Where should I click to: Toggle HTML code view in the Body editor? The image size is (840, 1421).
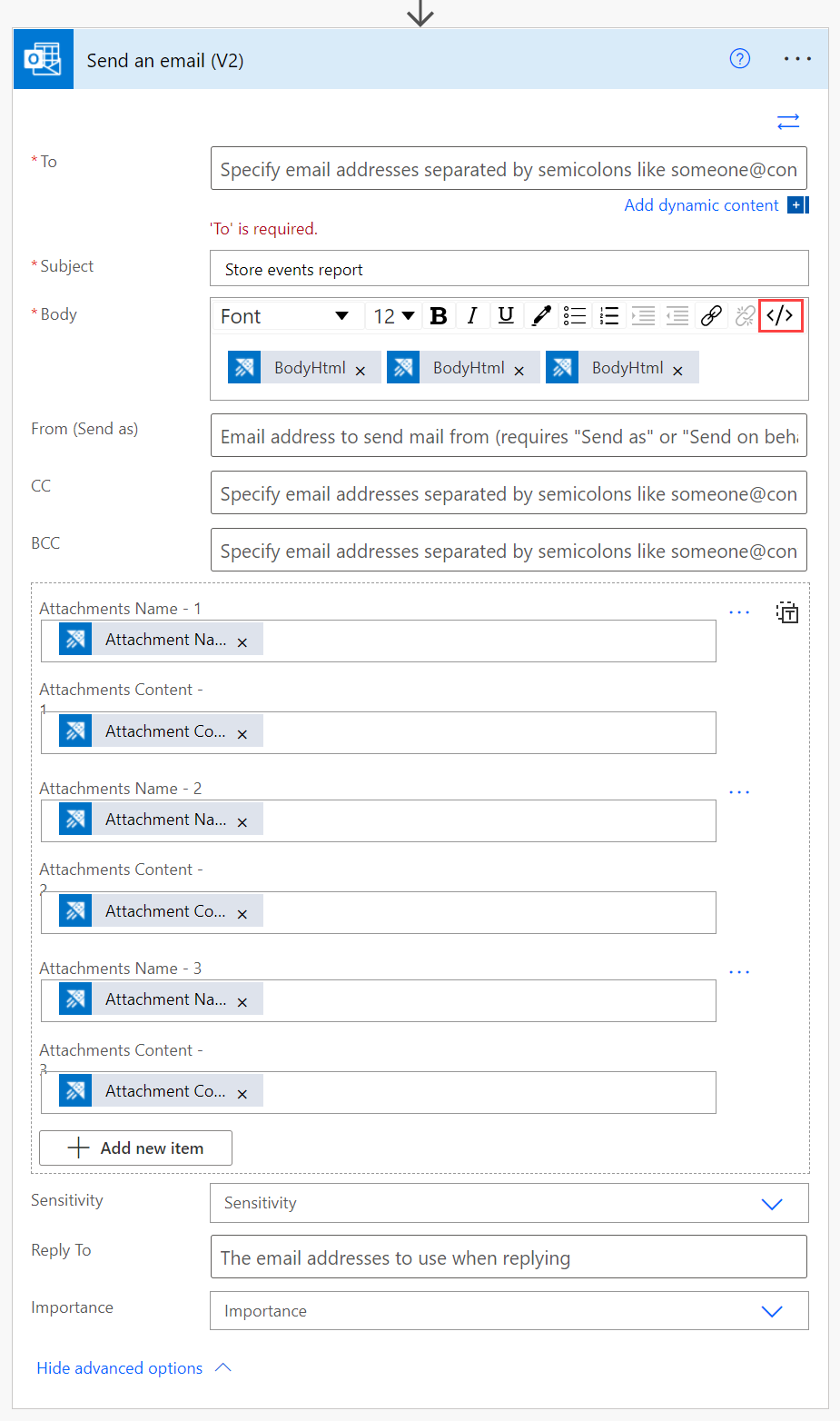[779, 315]
